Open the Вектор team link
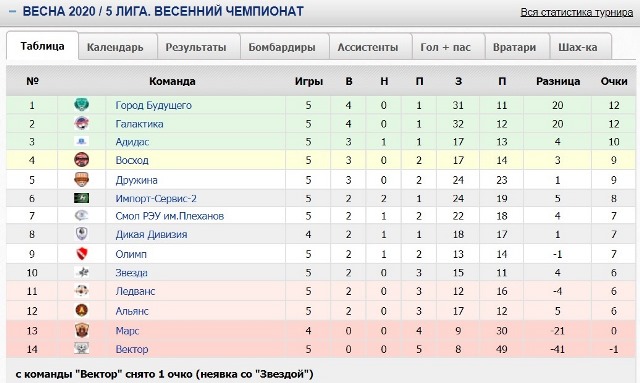This screenshot has width=640, height=383. (132, 349)
